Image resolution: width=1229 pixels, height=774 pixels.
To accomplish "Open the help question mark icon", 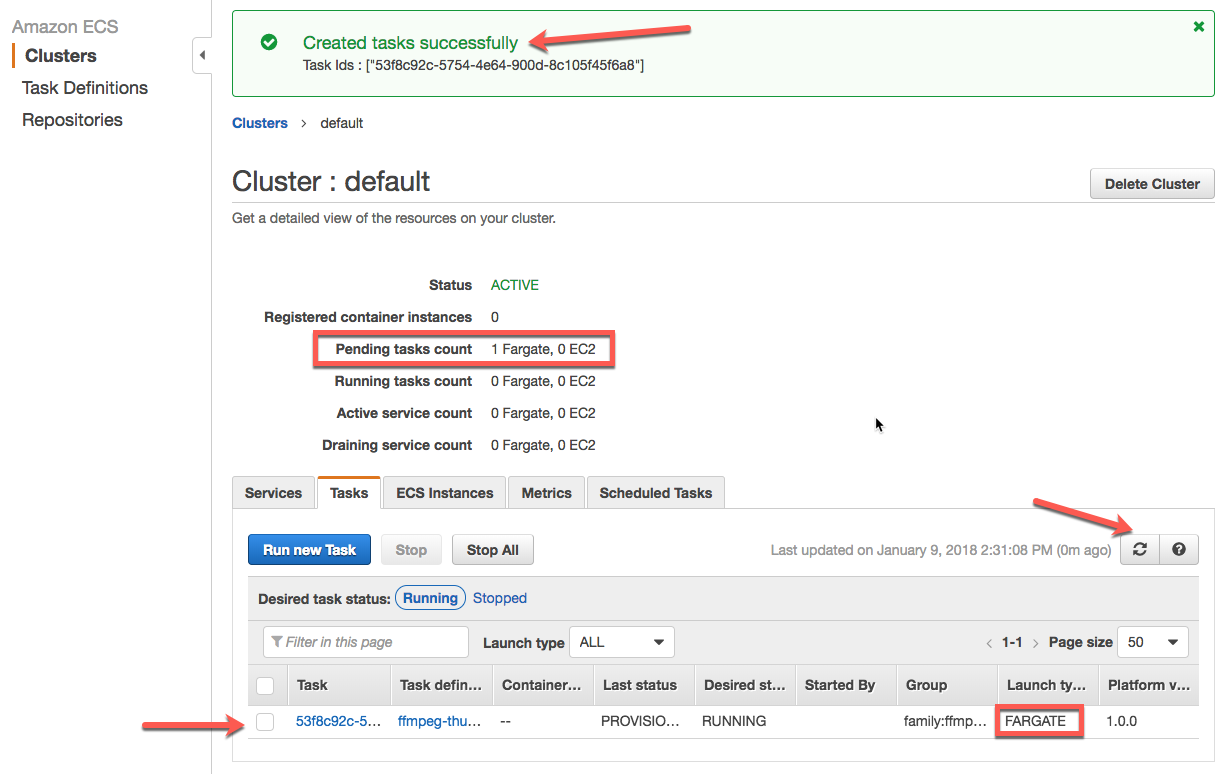I will [x=1179, y=550].
